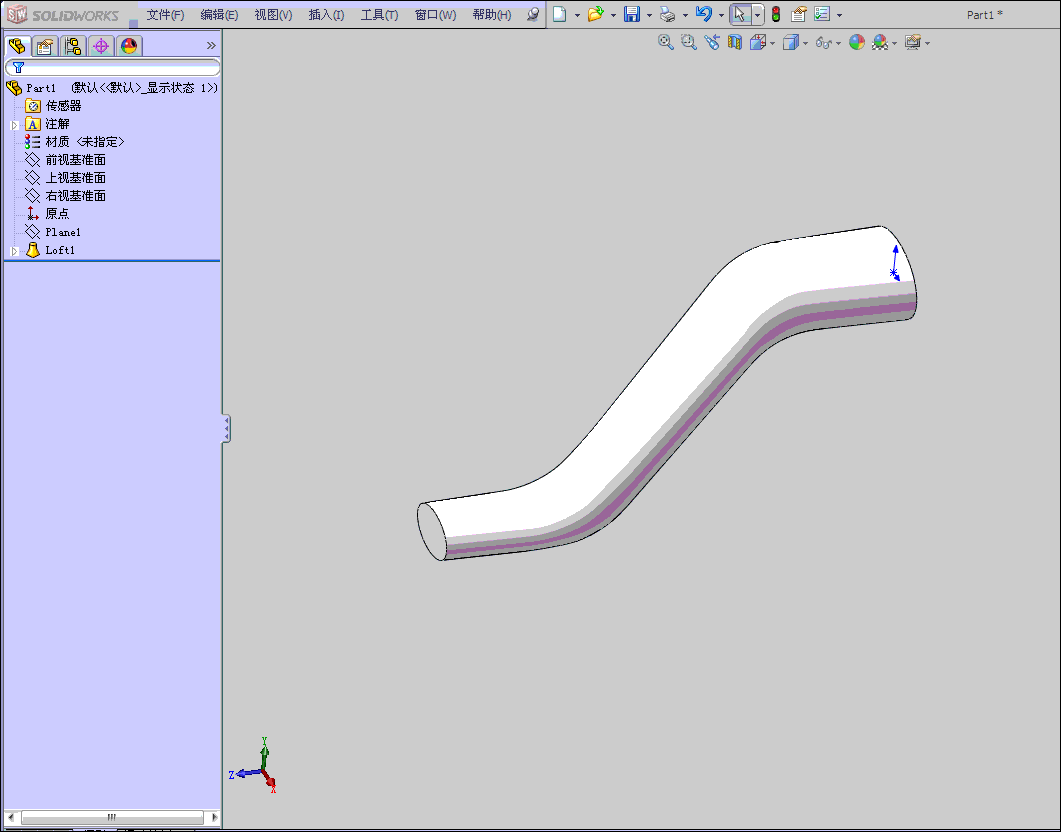Switch to the DimXpertManager crosshair tab
The height and width of the screenshot is (832, 1061).
(x=101, y=46)
